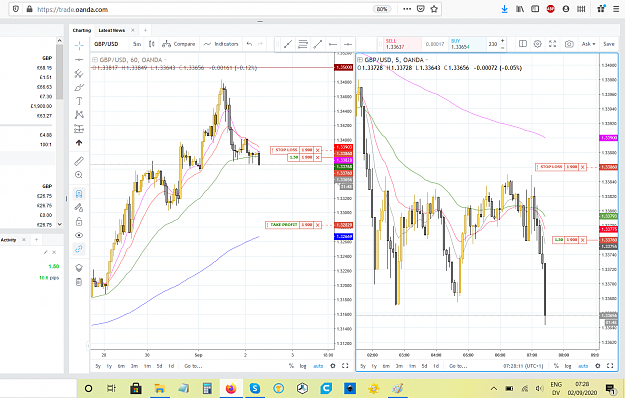Image resolution: width=625 pixels, height=398 pixels.
Task: Click BUY at 1.33654
Action: coord(467,44)
